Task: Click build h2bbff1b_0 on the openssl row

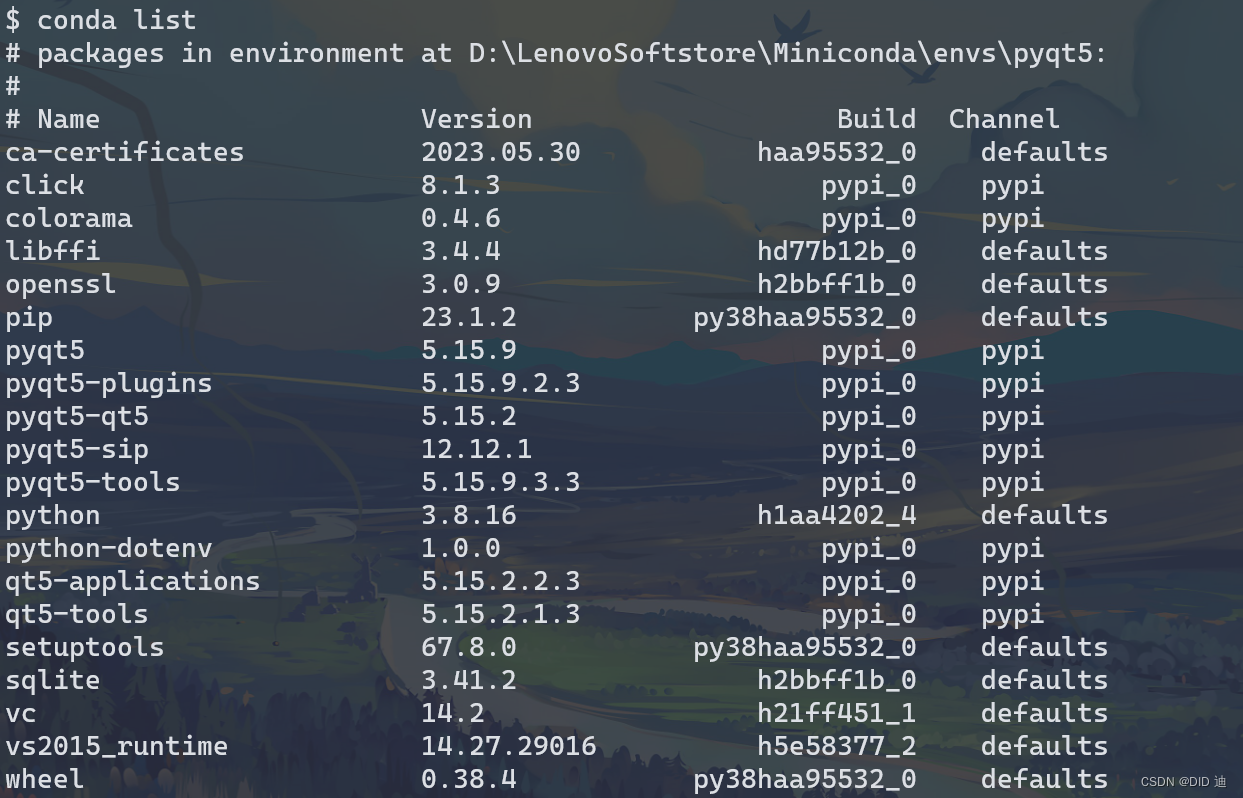Action: (x=837, y=283)
